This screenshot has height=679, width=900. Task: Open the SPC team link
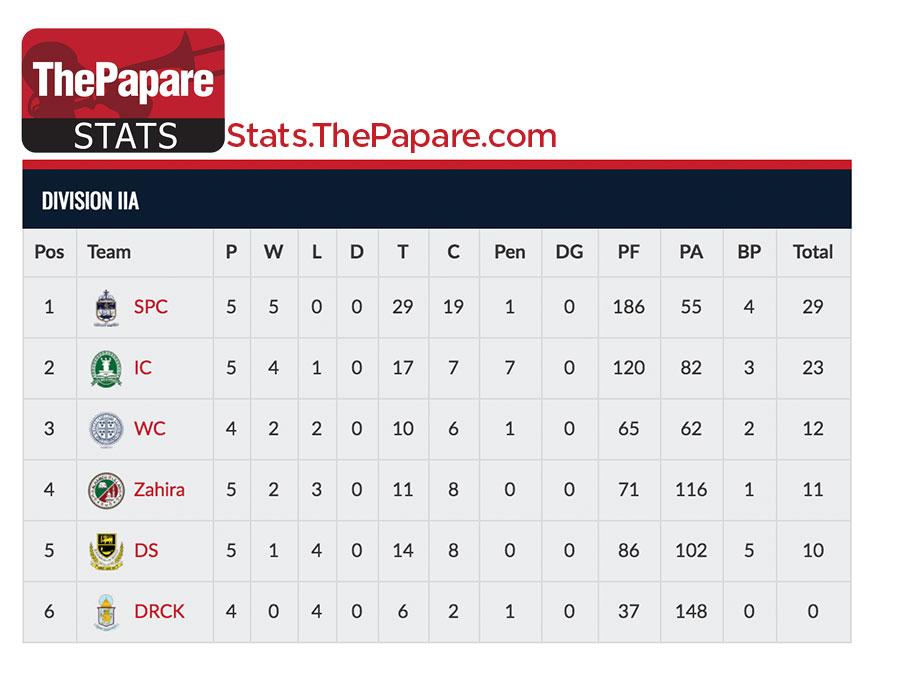click(150, 306)
